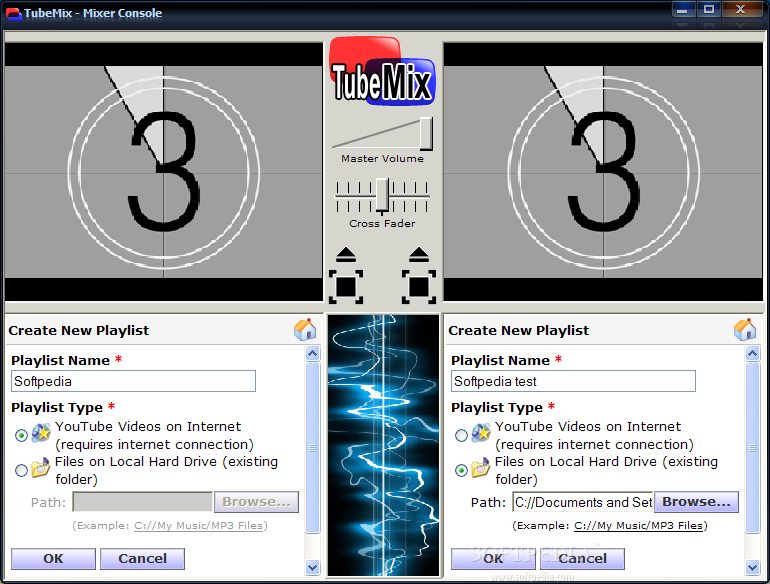The width and height of the screenshot is (770, 584).
Task: Click the right panel scrollbar up arrow
Action: pyautogui.click(x=752, y=354)
